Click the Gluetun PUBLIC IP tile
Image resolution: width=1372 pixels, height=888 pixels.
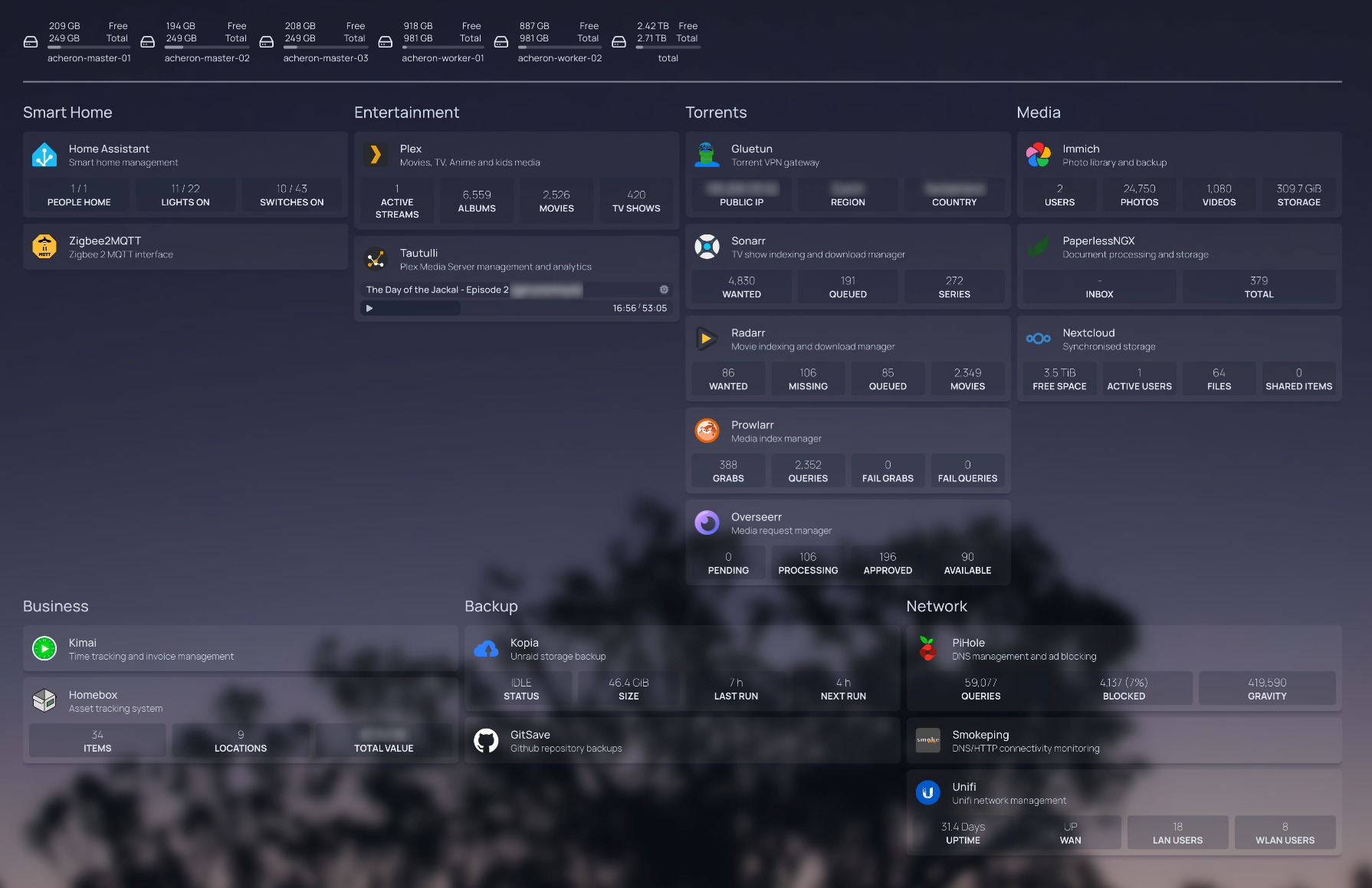click(741, 195)
